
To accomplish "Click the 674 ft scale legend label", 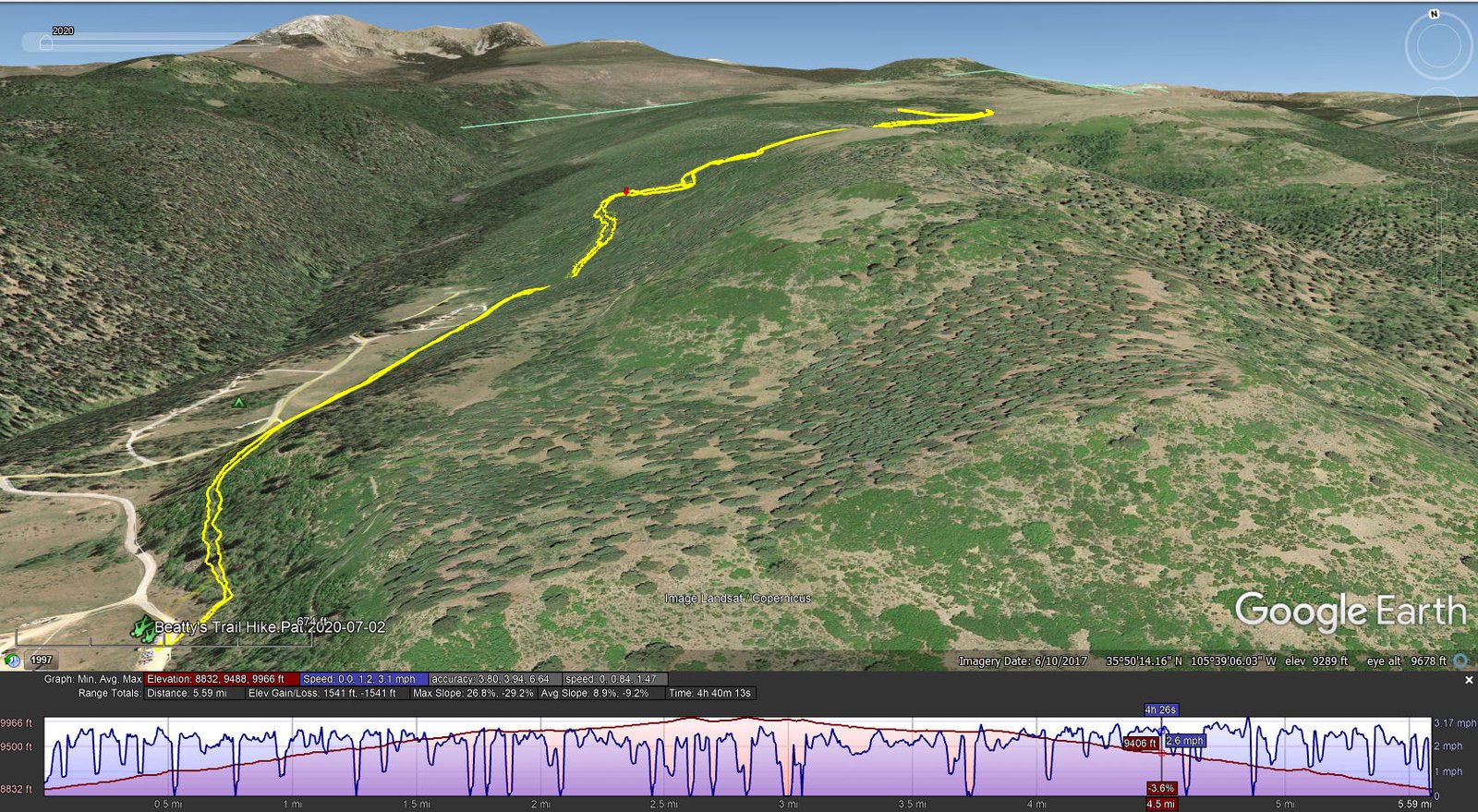I will [312, 621].
